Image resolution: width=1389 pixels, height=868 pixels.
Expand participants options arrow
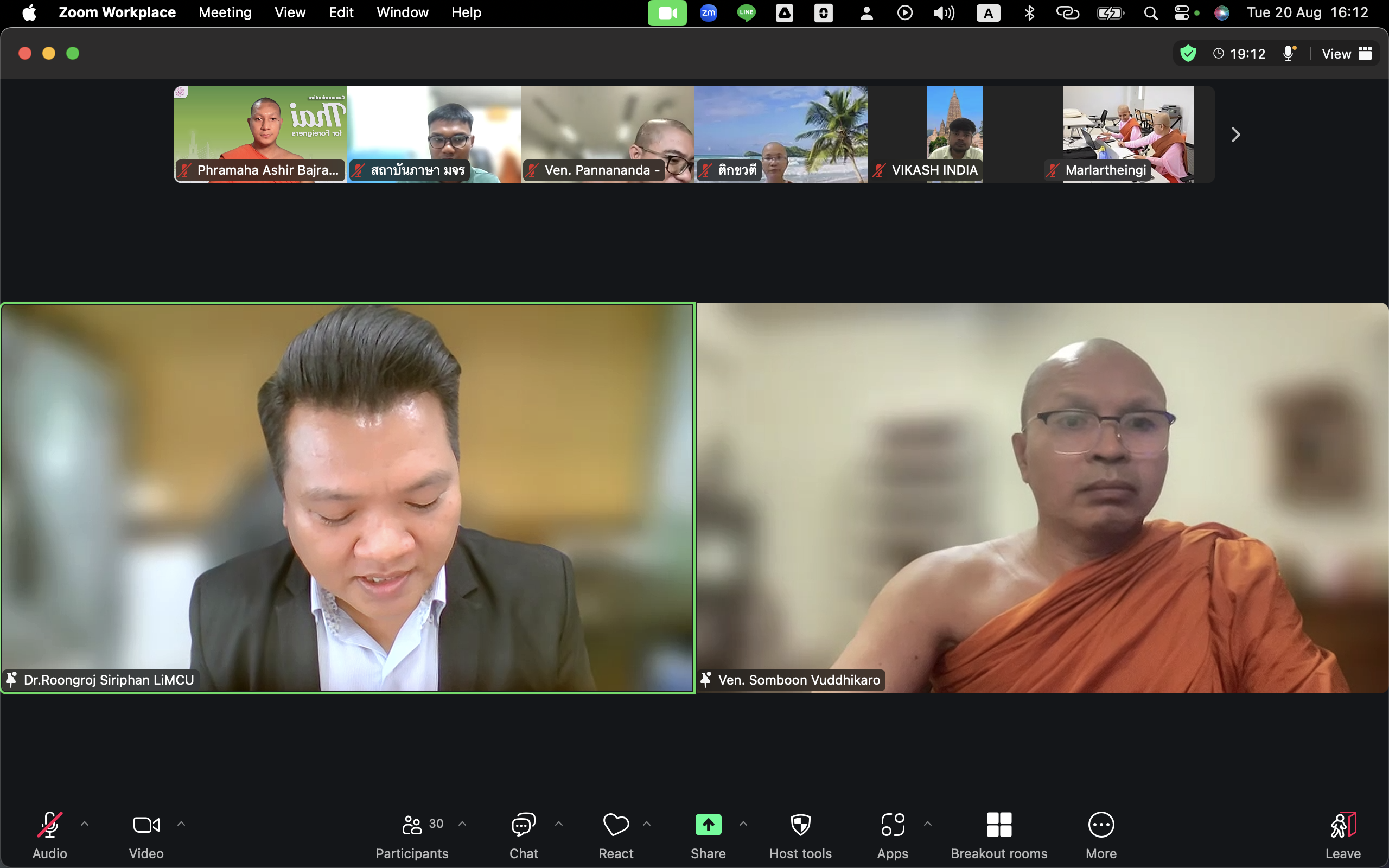pos(462,824)
